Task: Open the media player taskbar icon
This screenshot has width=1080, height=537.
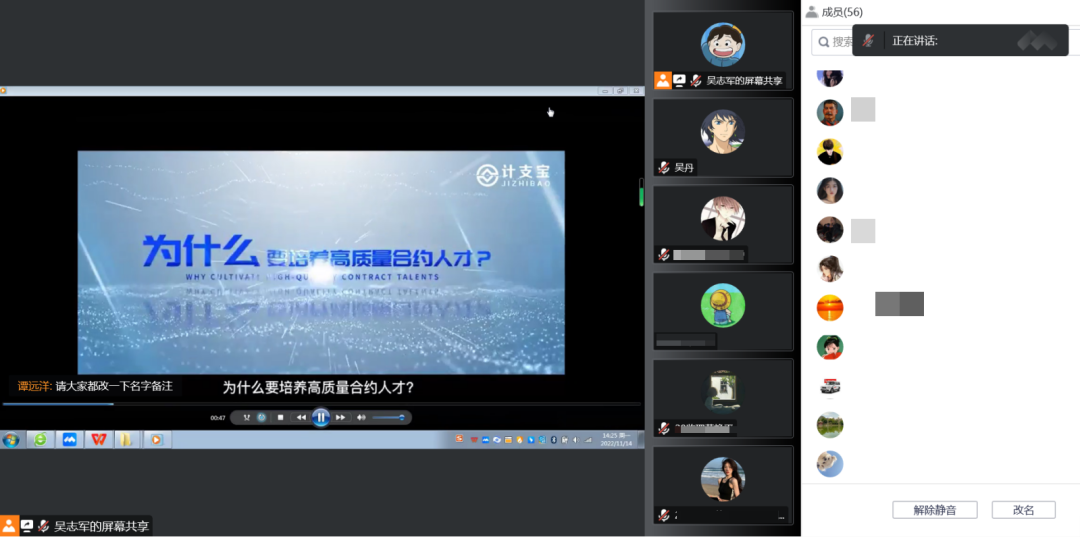Action: (157, 439)
